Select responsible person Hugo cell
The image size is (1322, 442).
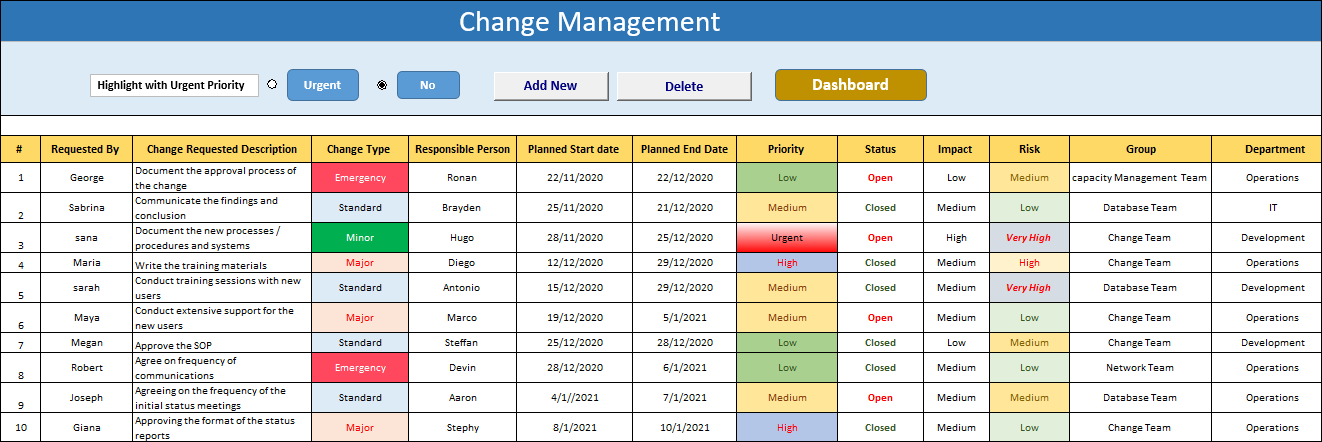click(462, 238)
